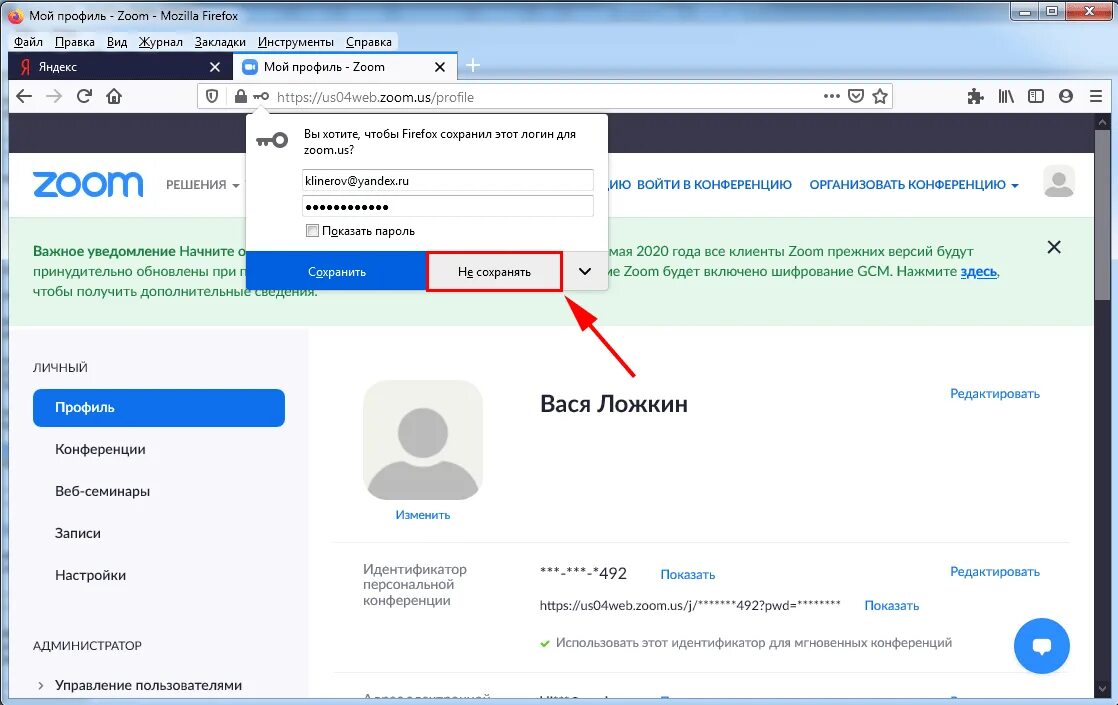
Task: Check the Показать пароль checkbox
Action: (312, 230)
